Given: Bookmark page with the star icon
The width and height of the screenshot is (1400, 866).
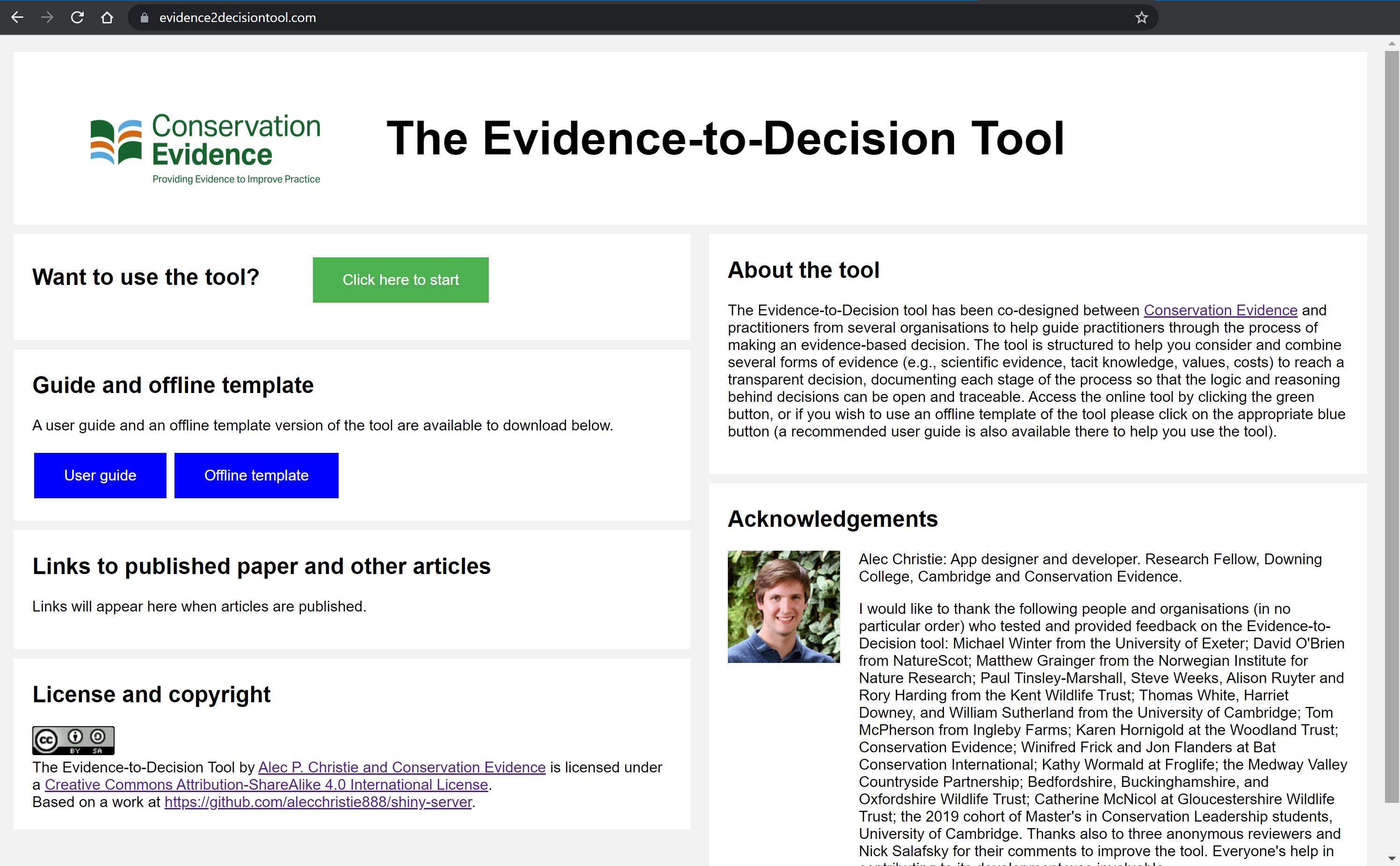Looking at the screenshot, I should coord(1141,18).
